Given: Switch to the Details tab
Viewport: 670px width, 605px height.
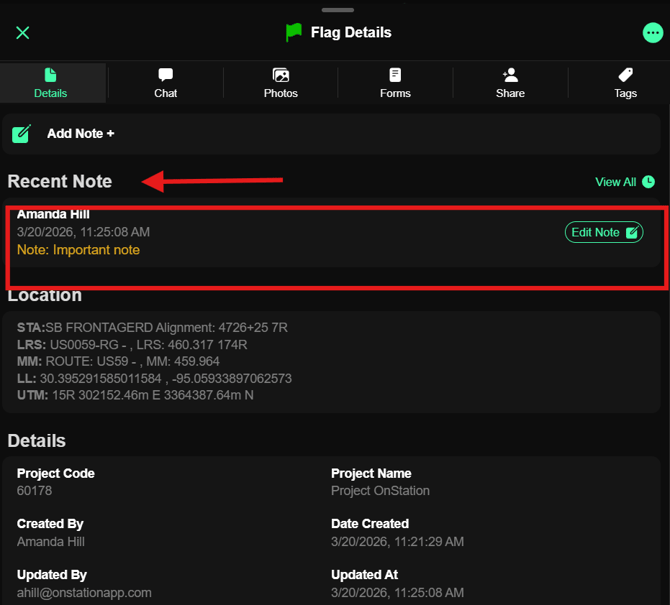Looking at the screenshot, I should tap(51, 83).
